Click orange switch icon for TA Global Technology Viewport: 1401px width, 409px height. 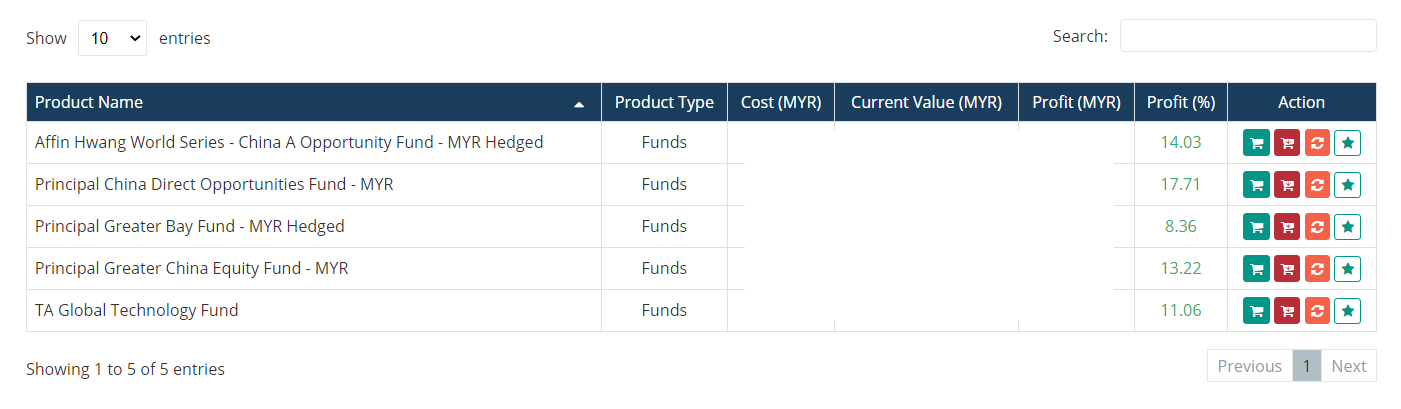point(1317,311)
